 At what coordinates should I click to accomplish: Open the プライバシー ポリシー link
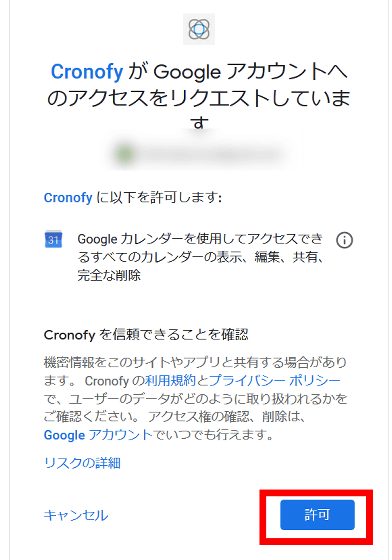click(274, 381)
